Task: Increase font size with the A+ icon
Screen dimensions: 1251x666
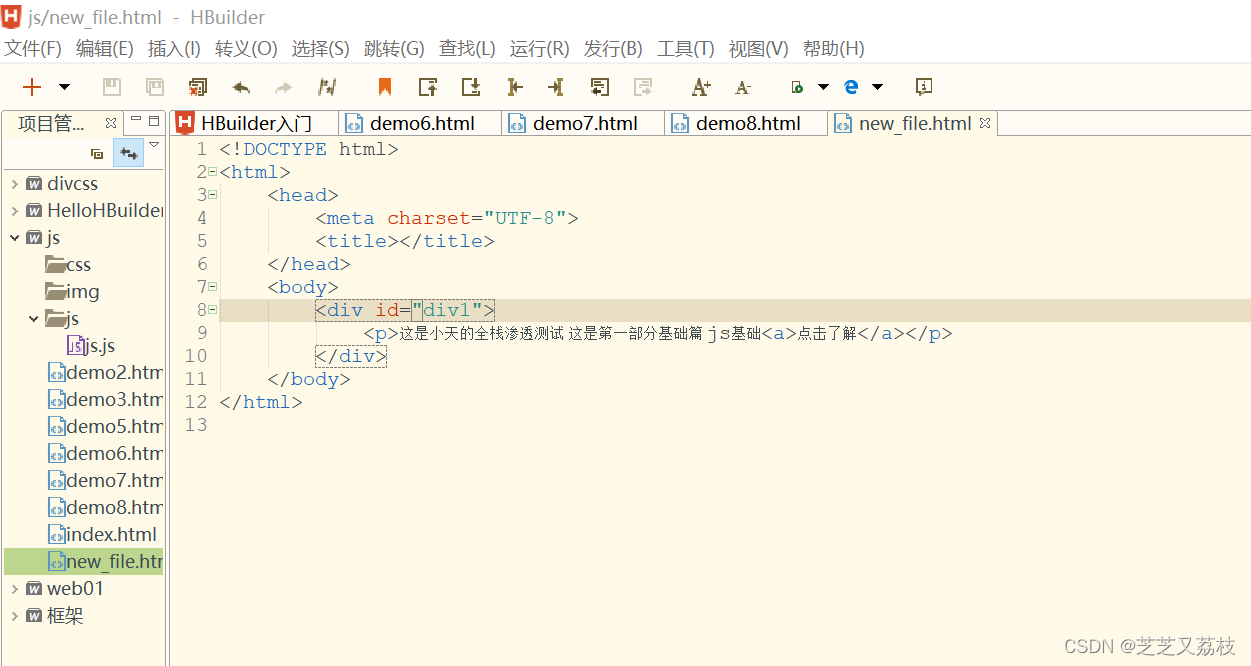Action: point(701,87)
